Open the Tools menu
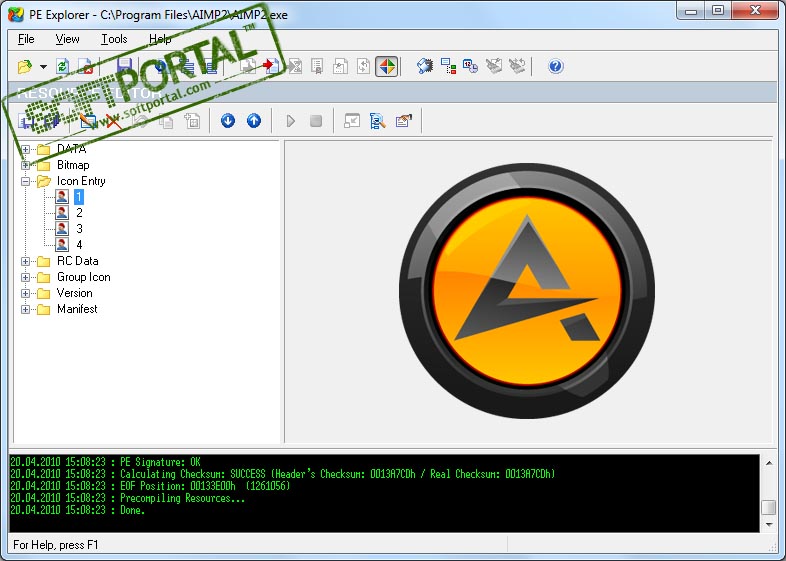 pyautogui.click(x=114, y=39)
